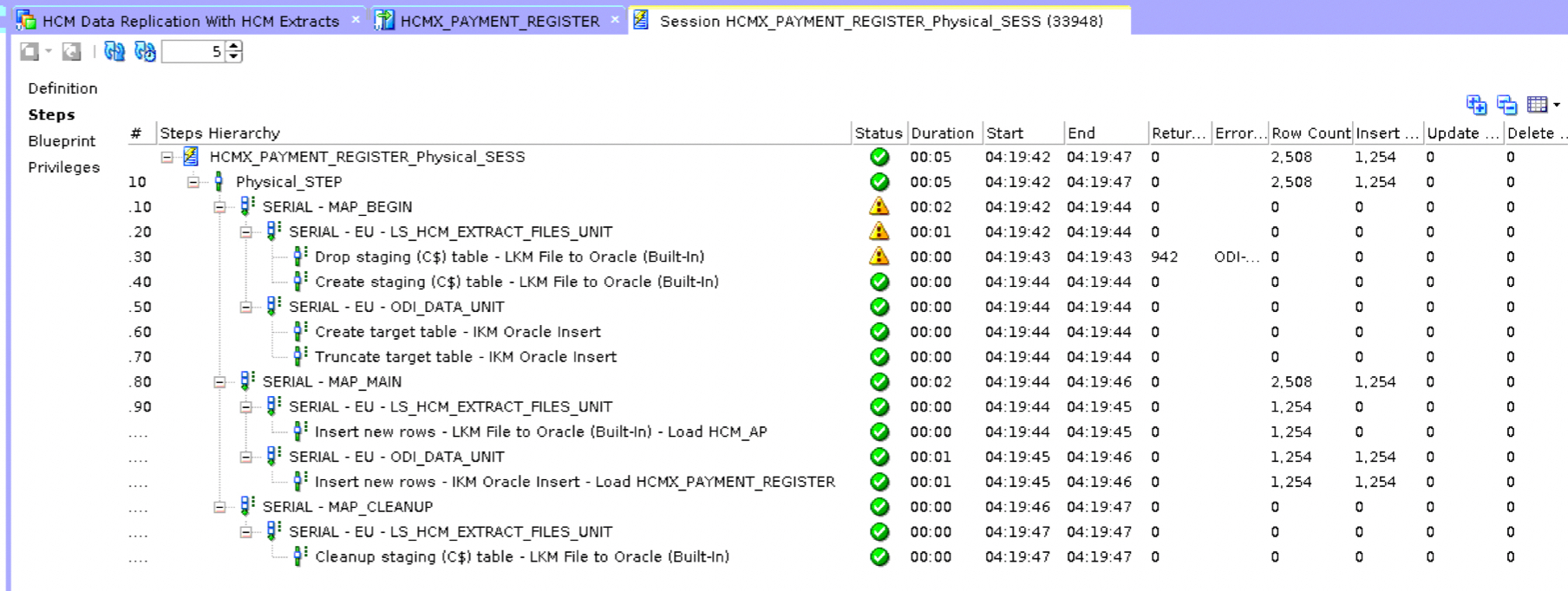Click task icon of Insert new rows Load HCM_AP
Viewport: 1568px width, 591px height.
[x=300, y=431]
